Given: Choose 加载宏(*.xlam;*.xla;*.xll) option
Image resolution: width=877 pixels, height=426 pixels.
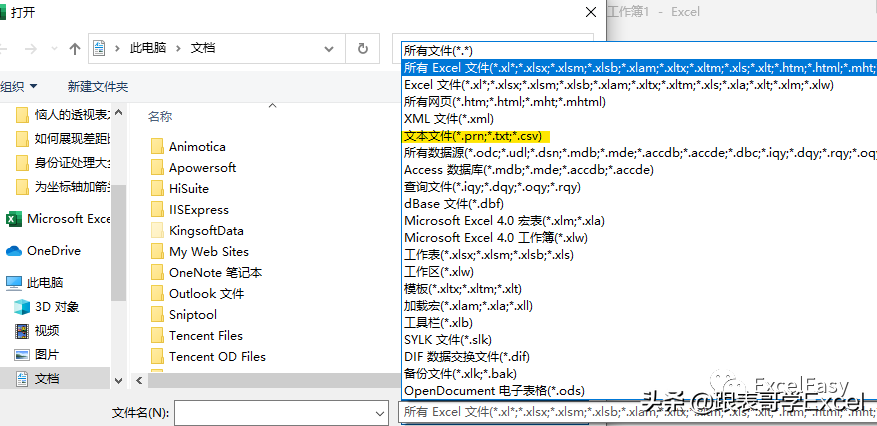Looking at the screenshot, I should [639, 306].
